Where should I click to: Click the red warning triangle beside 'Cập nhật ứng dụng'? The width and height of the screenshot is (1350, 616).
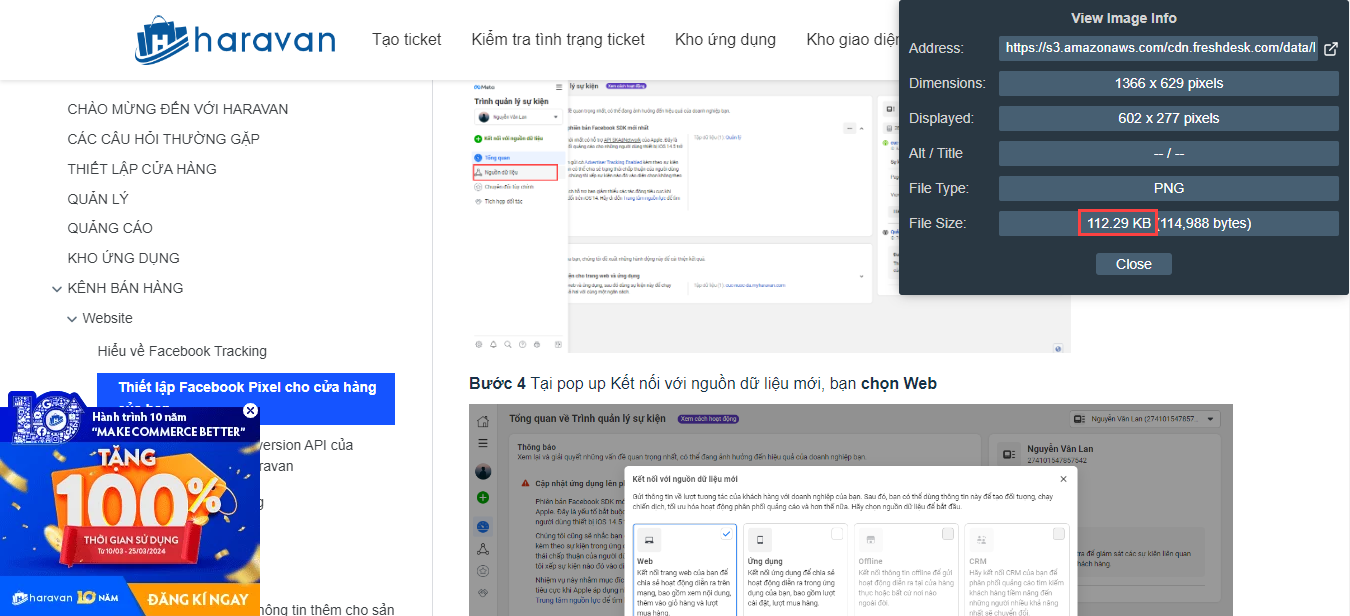(x=526, y=483)
